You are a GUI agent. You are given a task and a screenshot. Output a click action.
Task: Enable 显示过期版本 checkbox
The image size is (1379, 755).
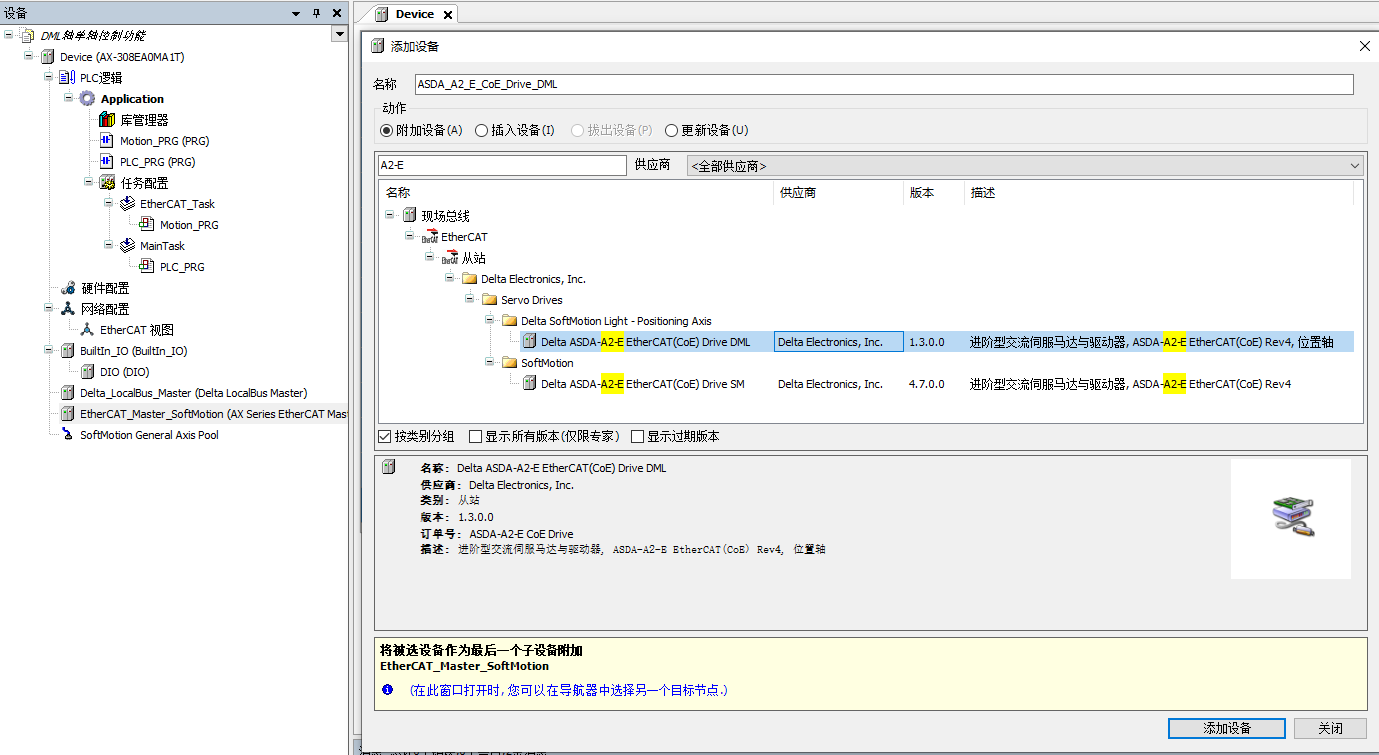[637, 437]
